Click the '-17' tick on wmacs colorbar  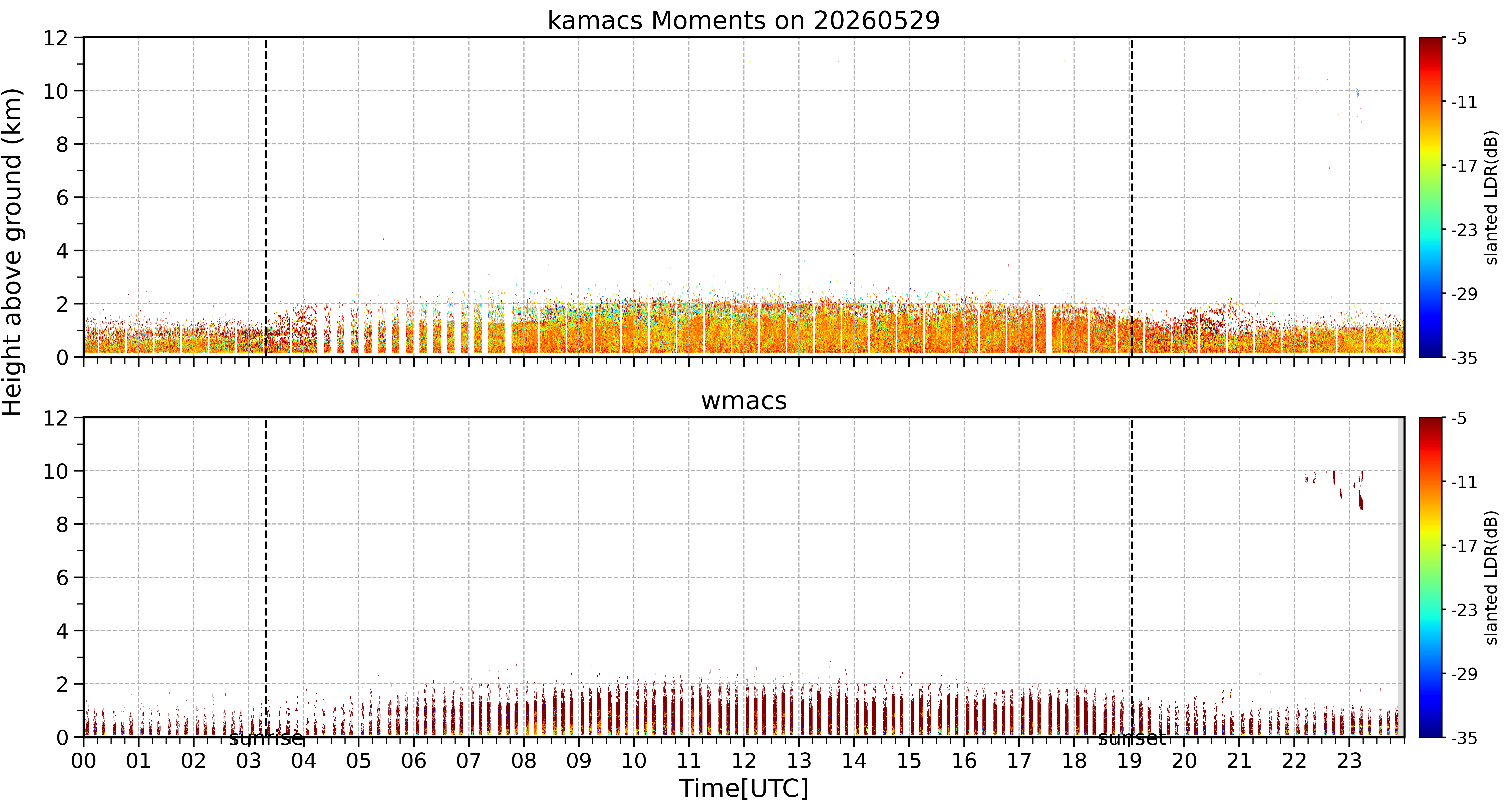[1464, 546]
